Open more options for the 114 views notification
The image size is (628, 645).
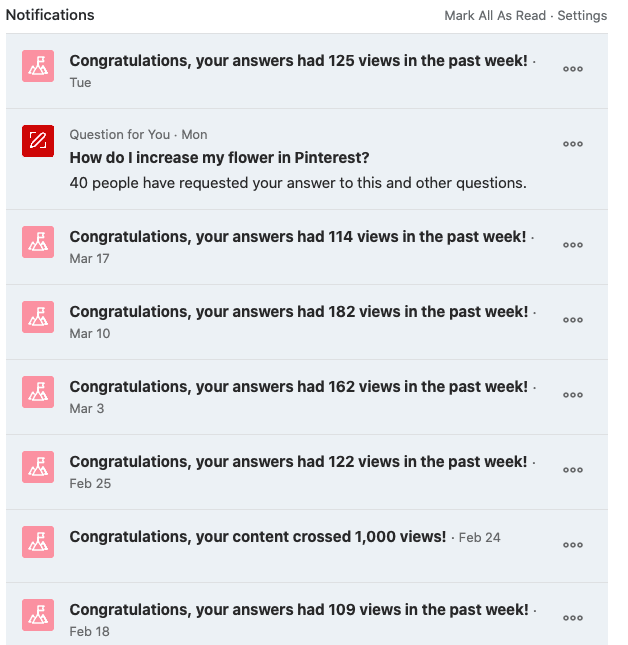573,245
